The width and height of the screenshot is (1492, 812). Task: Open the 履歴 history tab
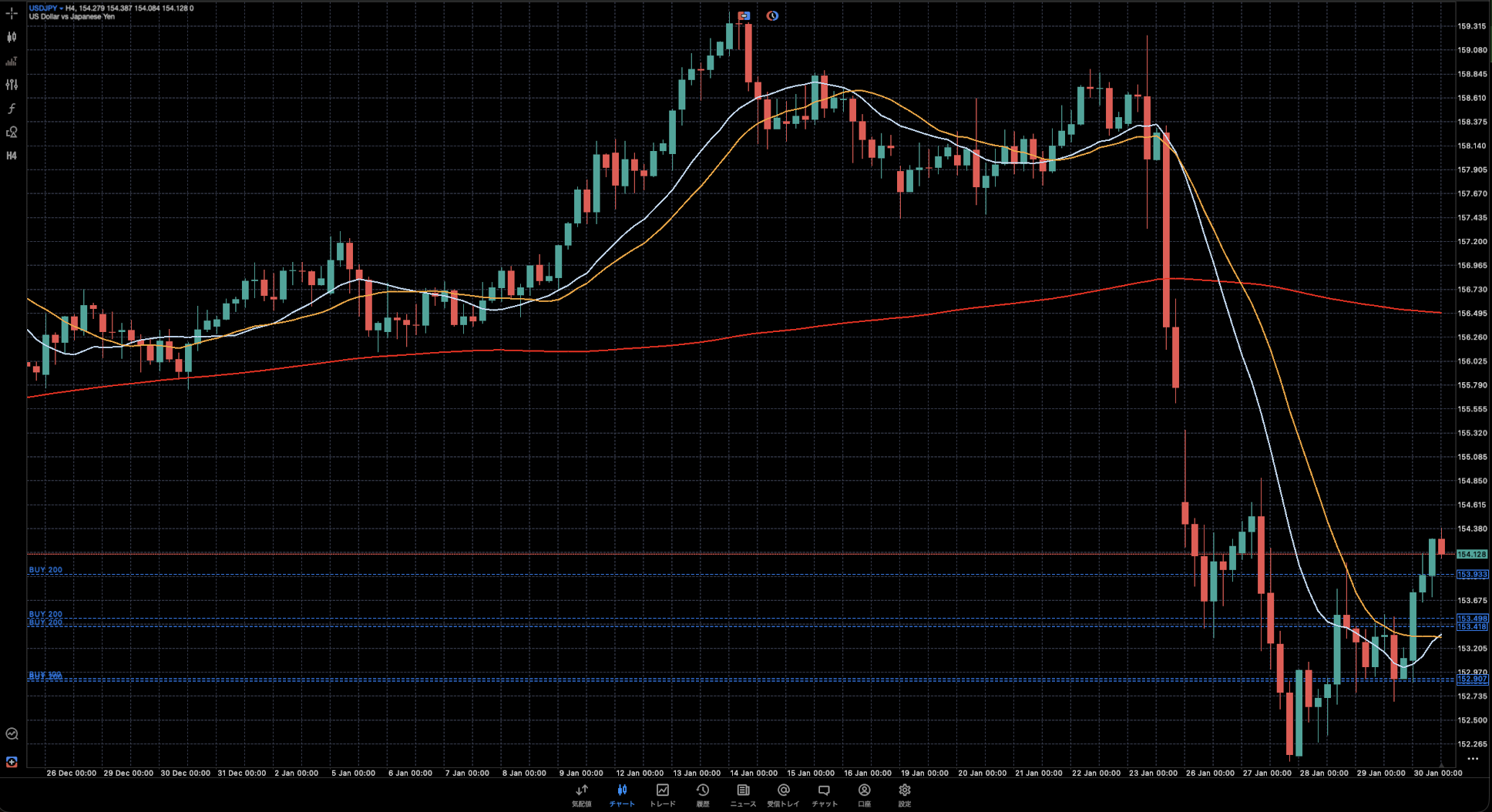point(702,795)
